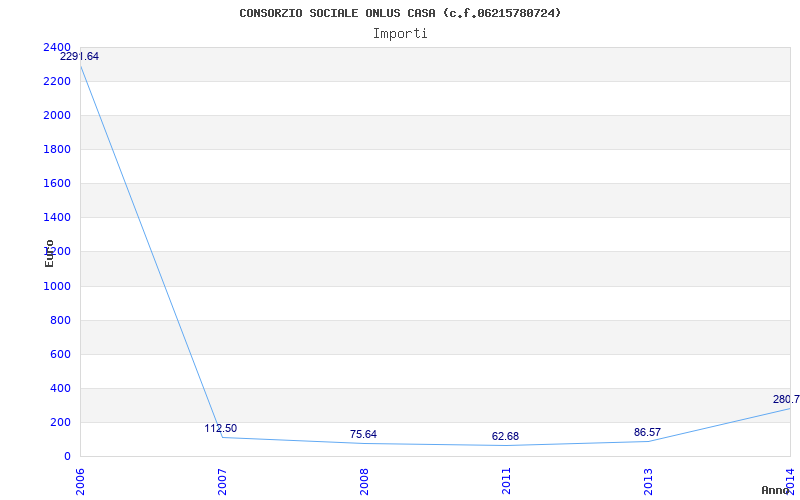Click y-axis tick 2000
Image resolution: width=800 pixels, height=500 pixels.
pyautogui.click(x=57, y=116)
